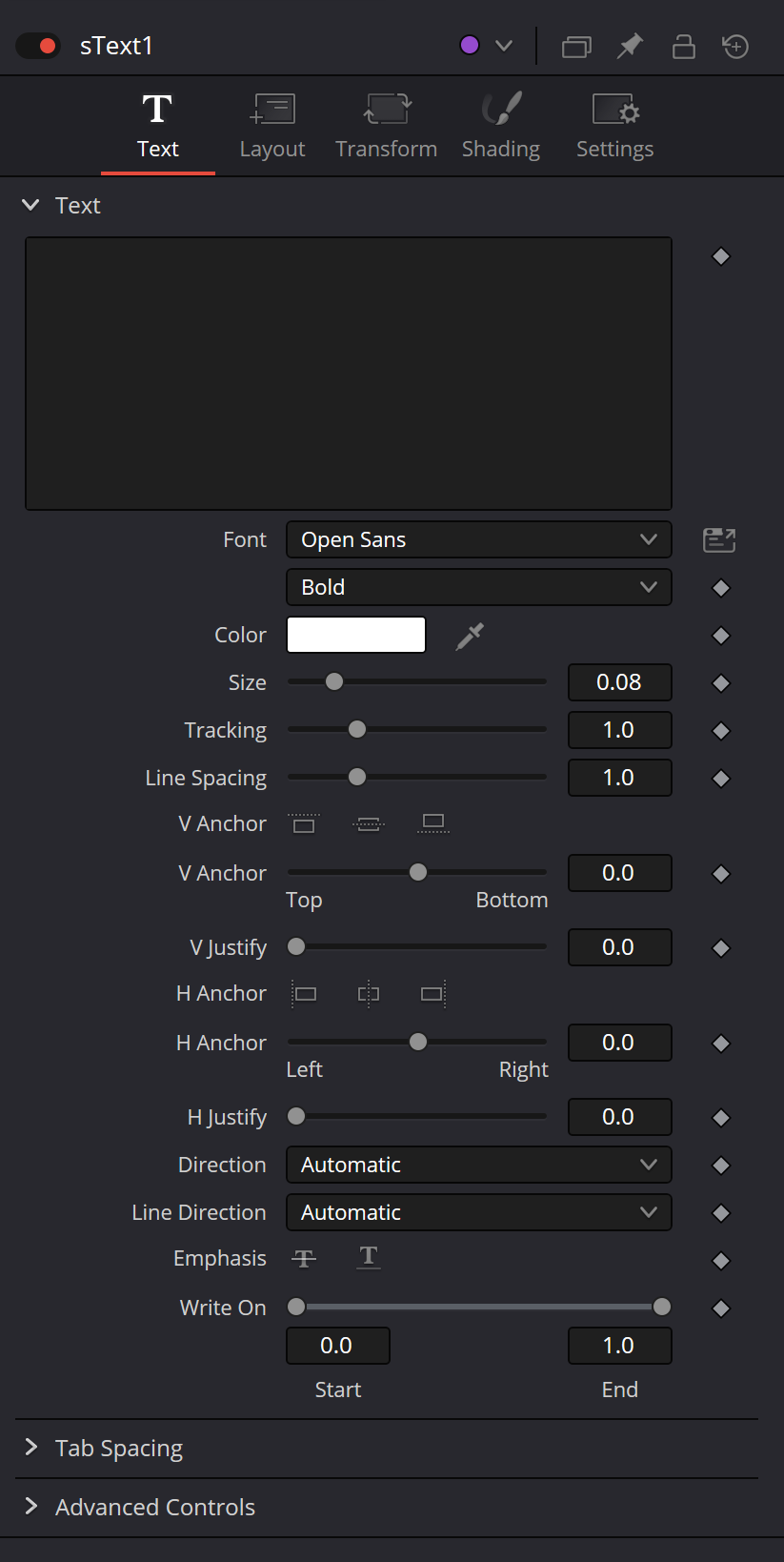
Task: Click the versions icon in the header
Action: tap(576, 46)
